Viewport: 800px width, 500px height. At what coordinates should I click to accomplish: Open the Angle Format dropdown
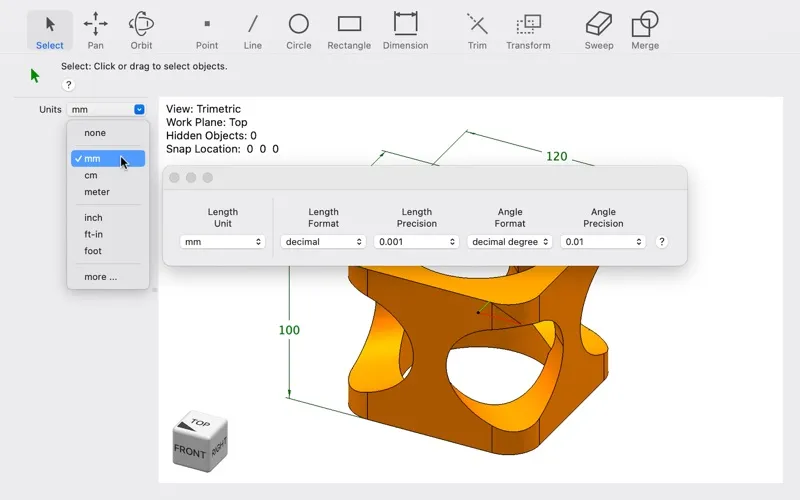[510, 242]
